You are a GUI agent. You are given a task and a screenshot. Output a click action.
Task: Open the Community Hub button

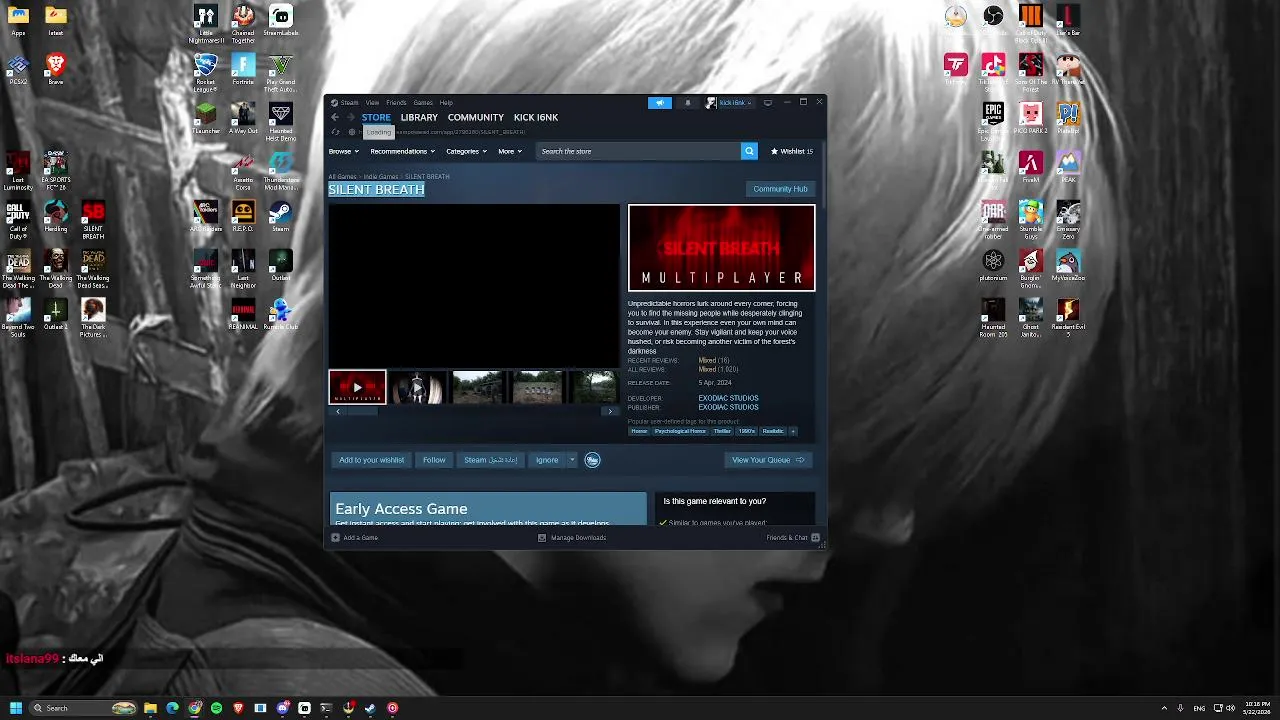780,189
